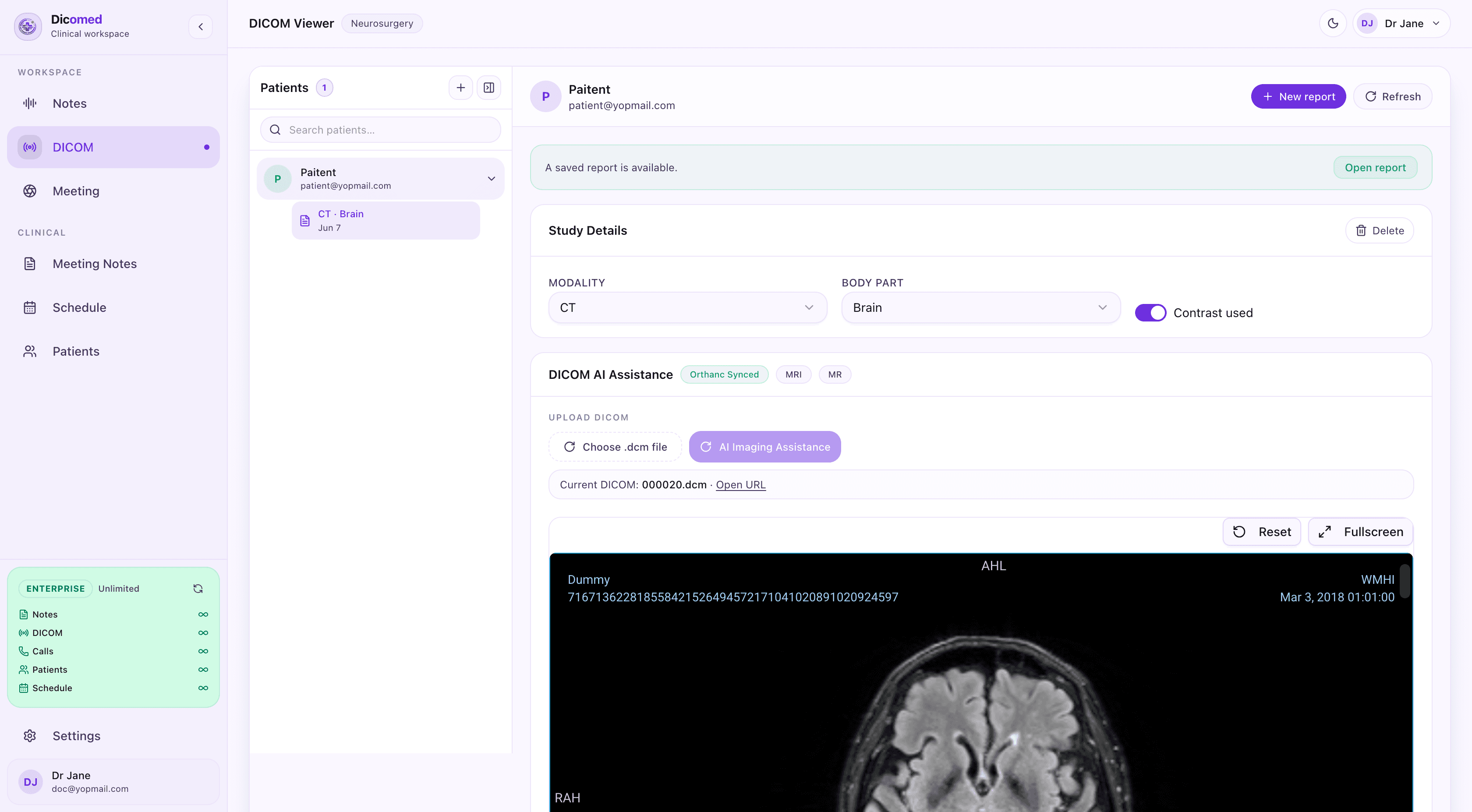Open the Body Part Brain dropdown
This screenshot has height=812, width=1472.
[x=980, y=307]
